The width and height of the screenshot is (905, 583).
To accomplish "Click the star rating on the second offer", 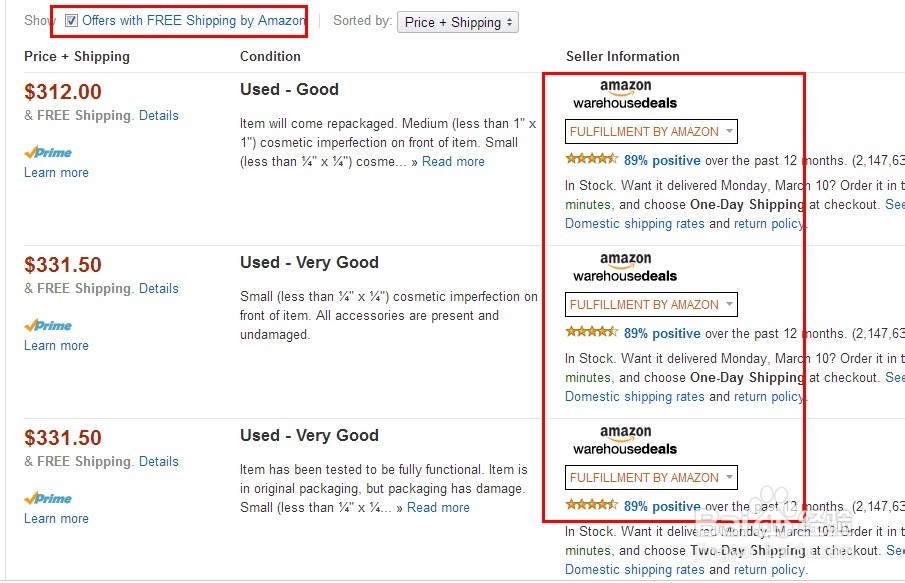I will pyautogui.click(x=590, y=332).
